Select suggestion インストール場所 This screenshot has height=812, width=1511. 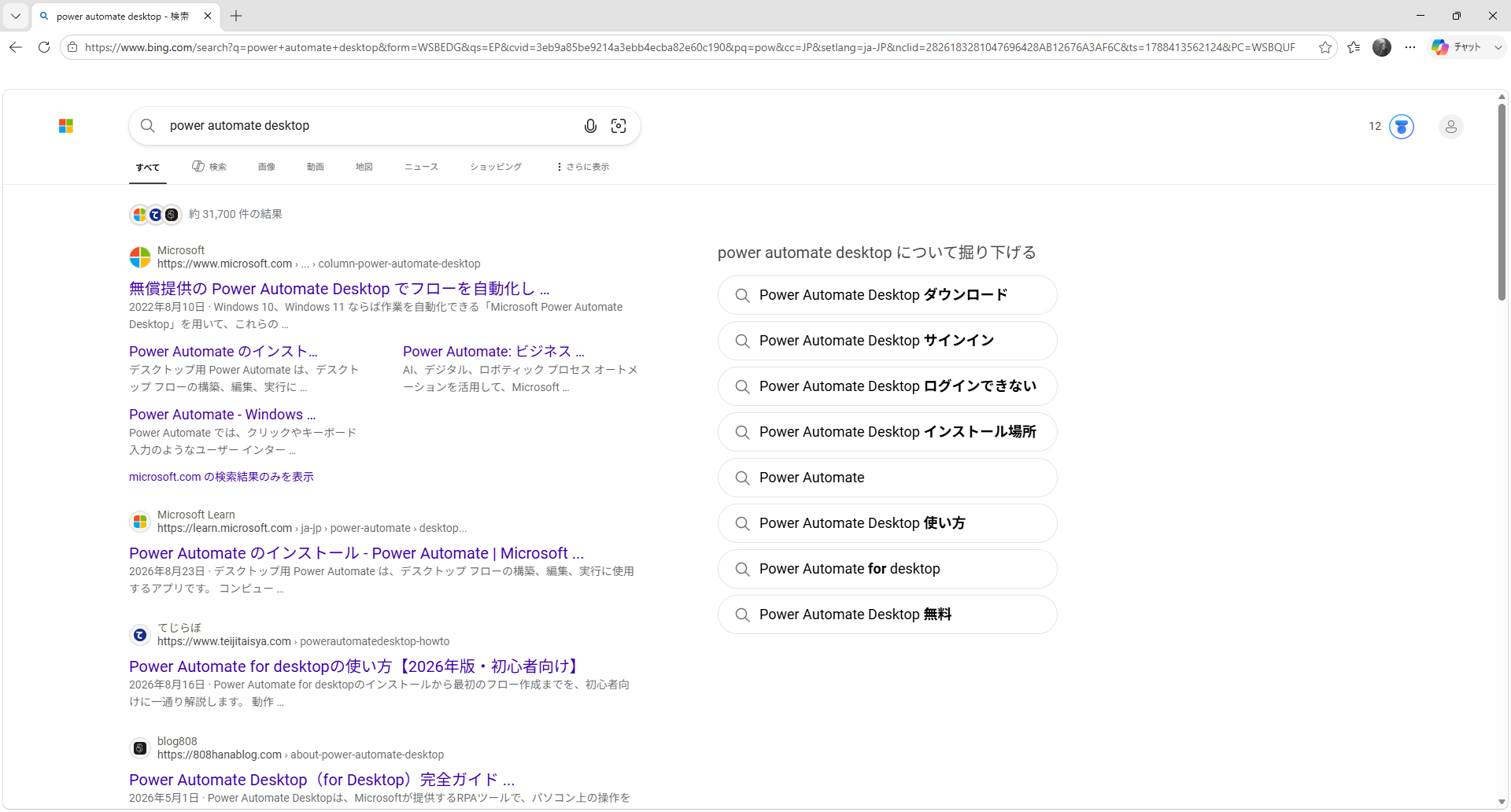tap(887, 432)
